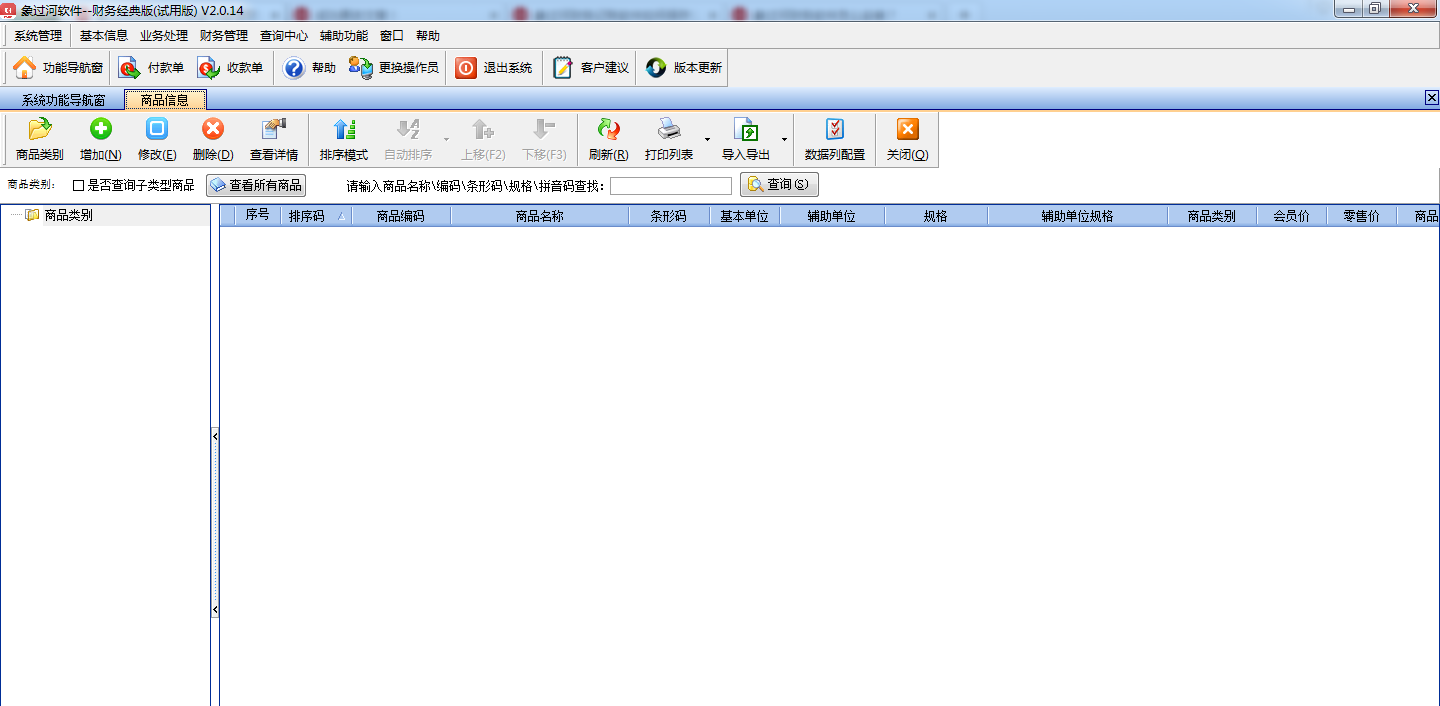Click 查询(S) search button
1440x706 pixels.
click(779, 185)
